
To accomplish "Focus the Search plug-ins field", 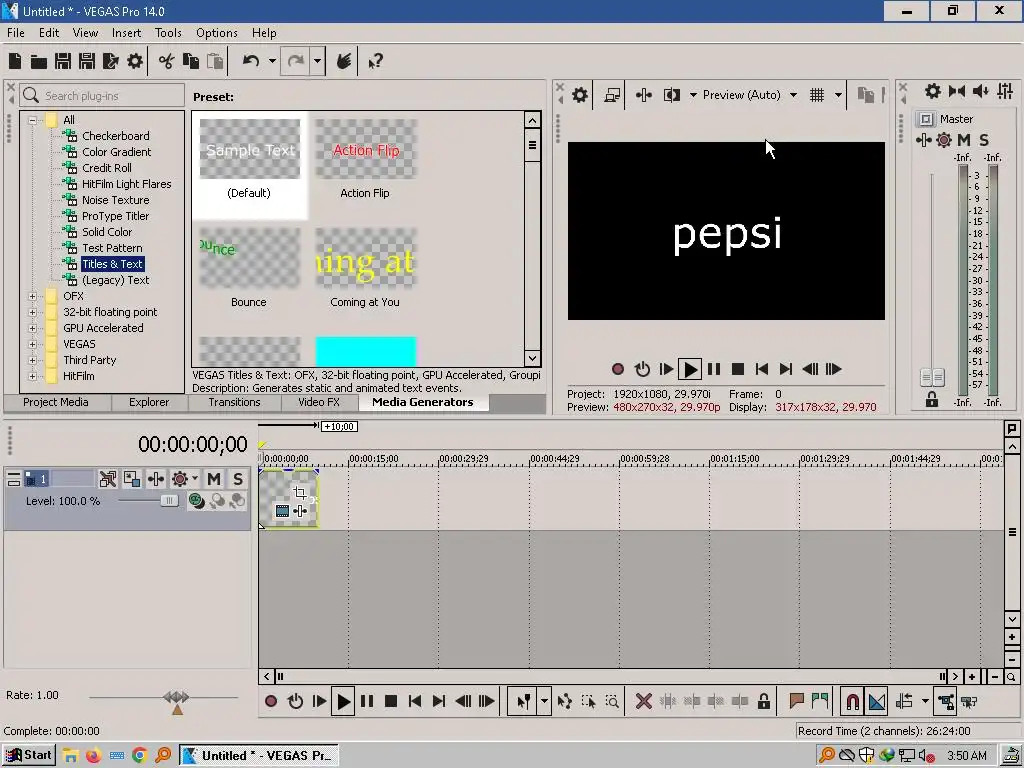I will point(102,96).
